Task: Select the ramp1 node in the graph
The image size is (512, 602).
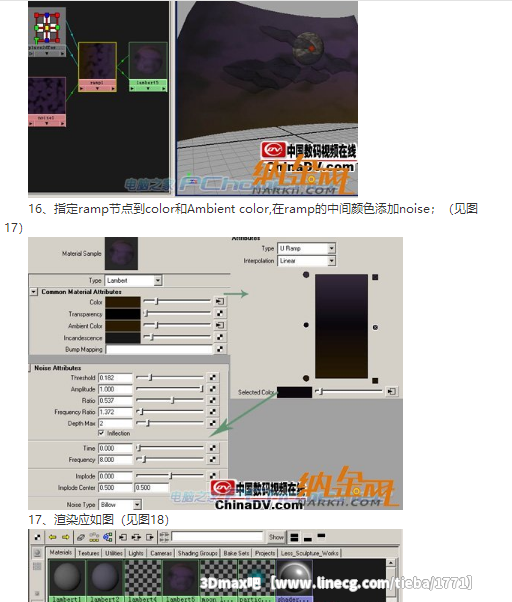Action: tap(97, 66)
